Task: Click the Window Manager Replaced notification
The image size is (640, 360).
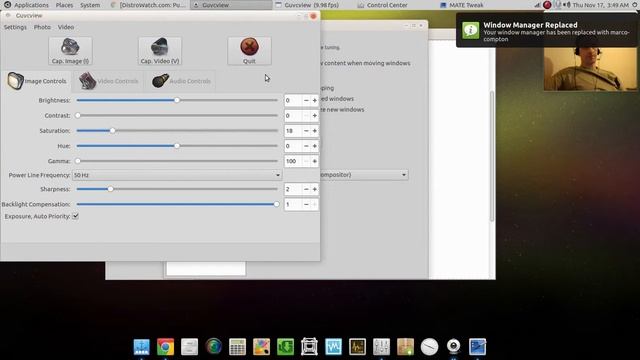Action: click(x=547, y=31)
